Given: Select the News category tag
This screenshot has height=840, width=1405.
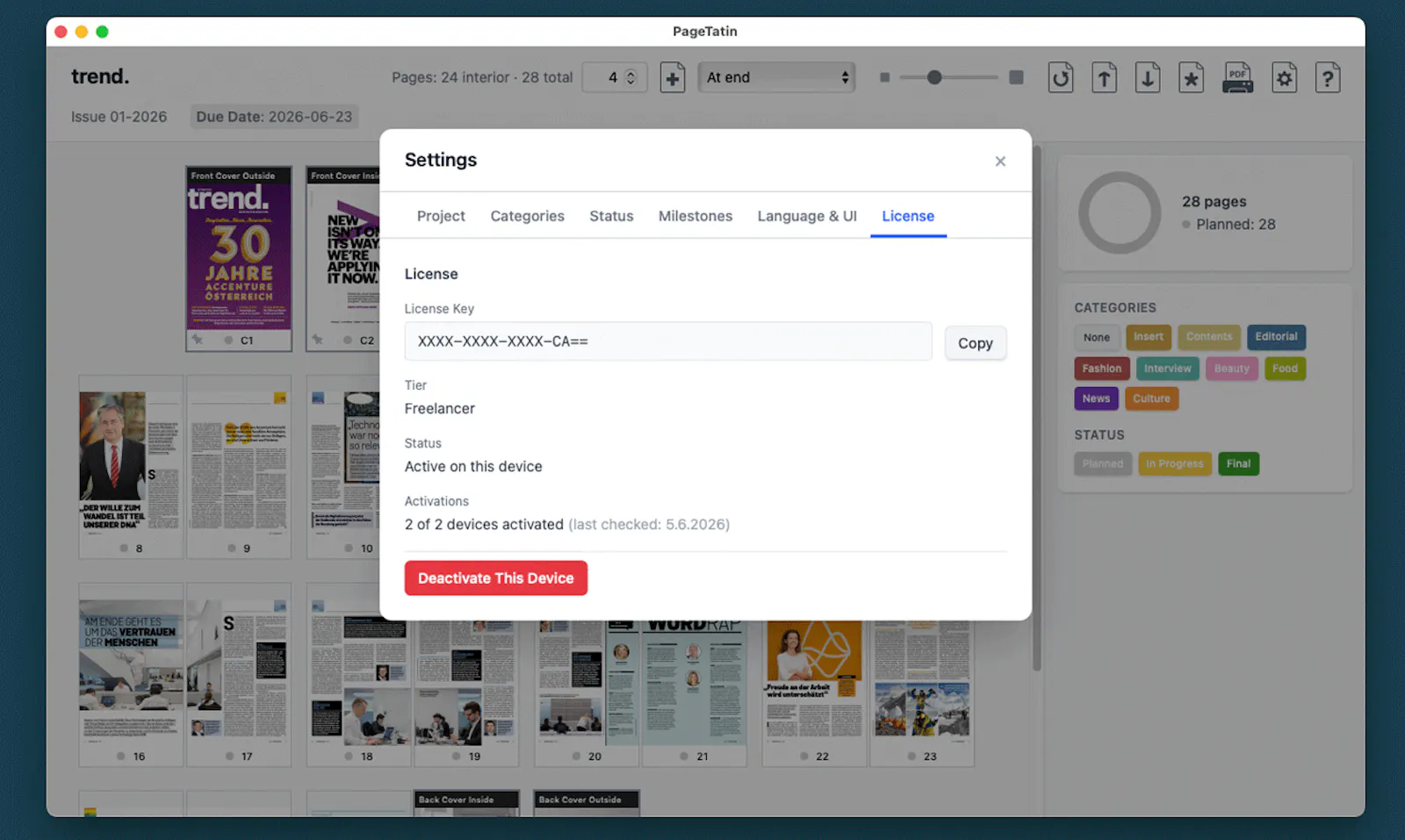Looking at the screenshot, I should point(1096,398).
